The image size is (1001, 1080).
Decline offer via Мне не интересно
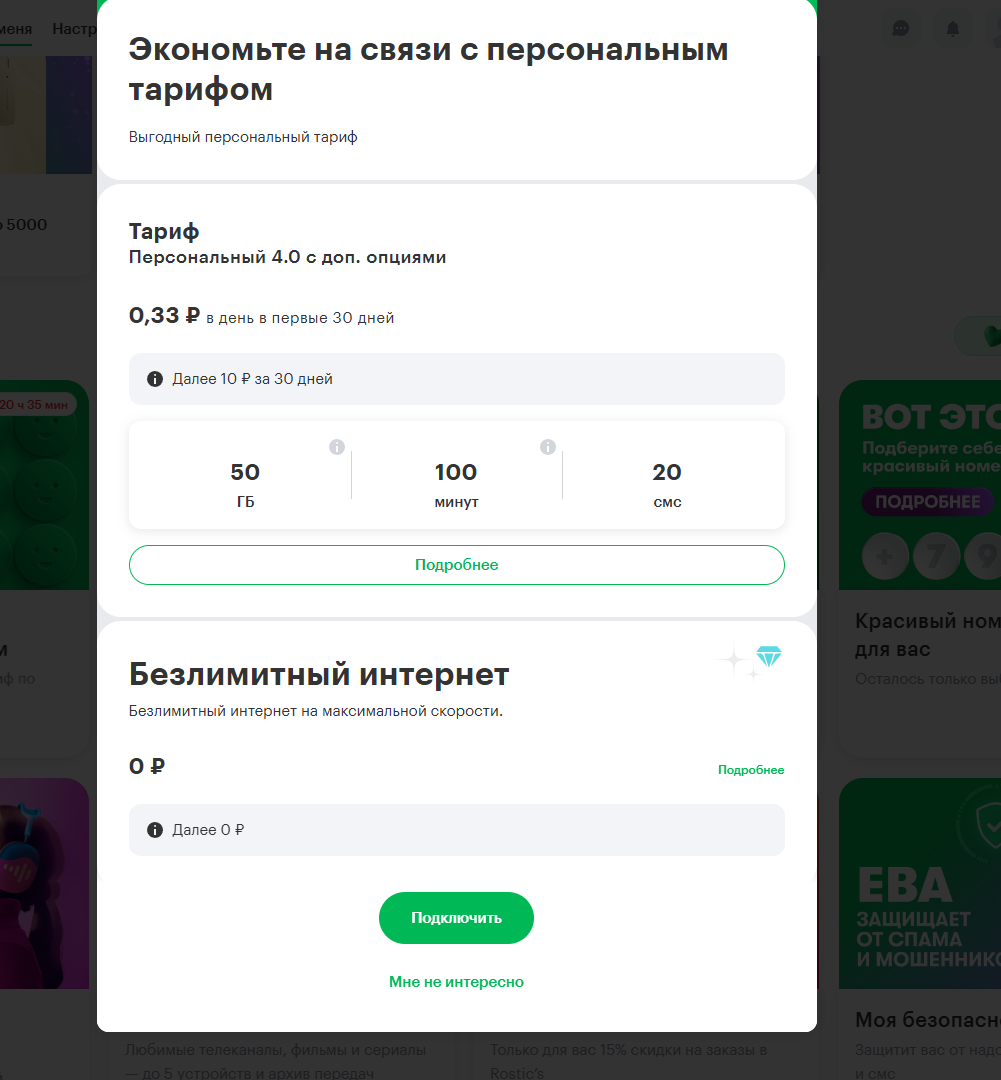point(456,982)
